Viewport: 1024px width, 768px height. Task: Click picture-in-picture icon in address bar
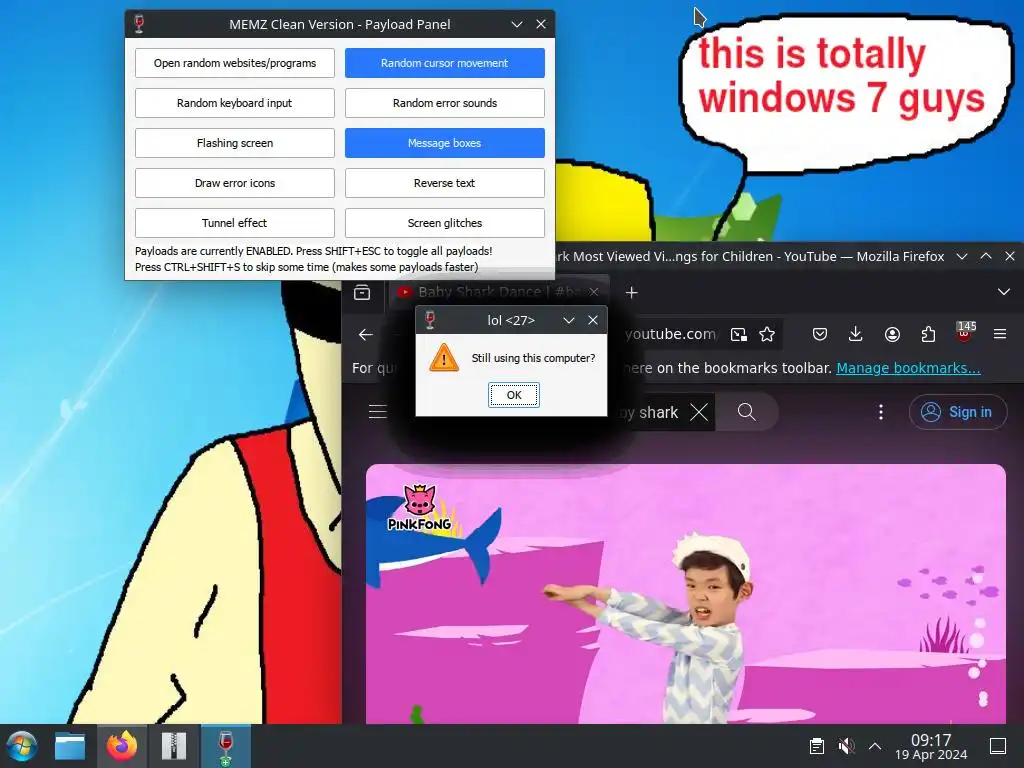739,334
